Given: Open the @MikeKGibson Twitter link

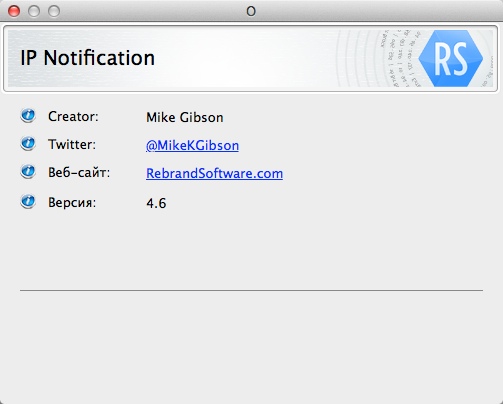Looking at the screenshot, I should coord(192,145).
